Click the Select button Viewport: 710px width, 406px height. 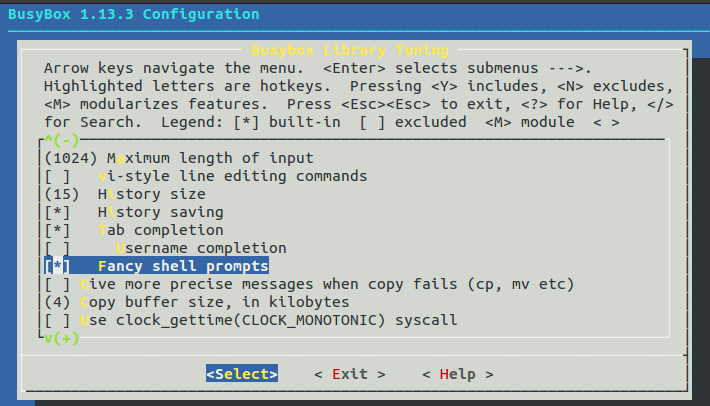coord(242,374)
